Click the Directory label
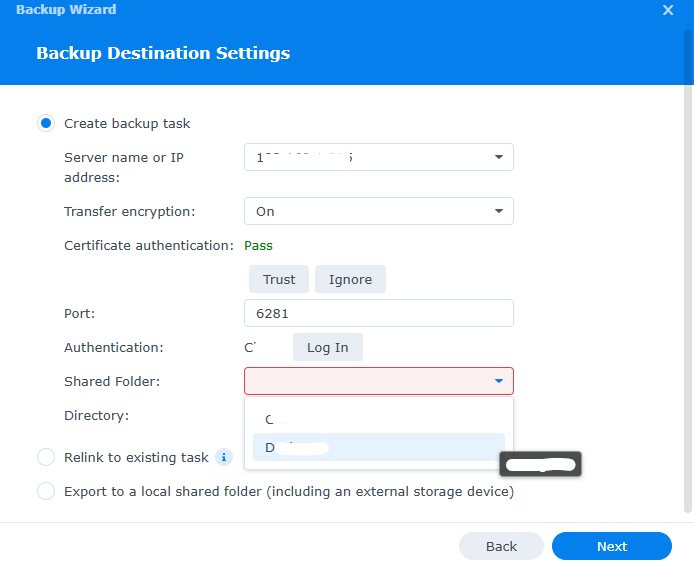The width and height of the screenshot is (694, 565). [96, 415]
